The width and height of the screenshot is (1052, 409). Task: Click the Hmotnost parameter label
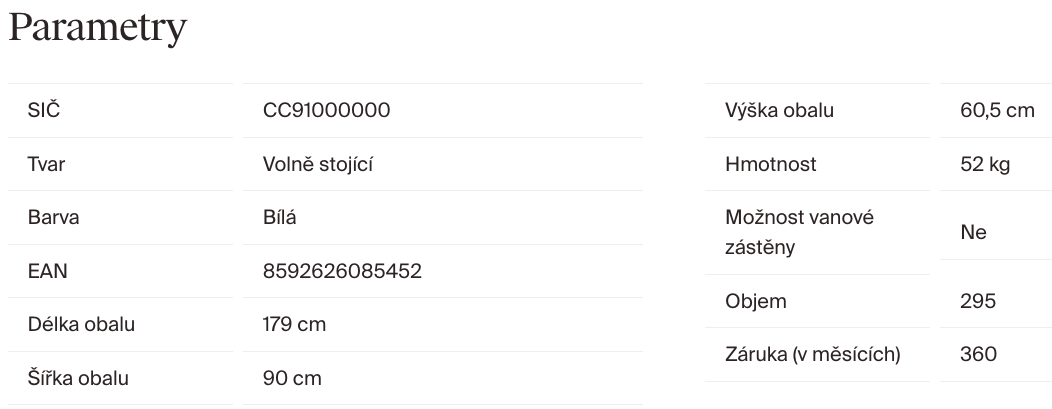771,164
